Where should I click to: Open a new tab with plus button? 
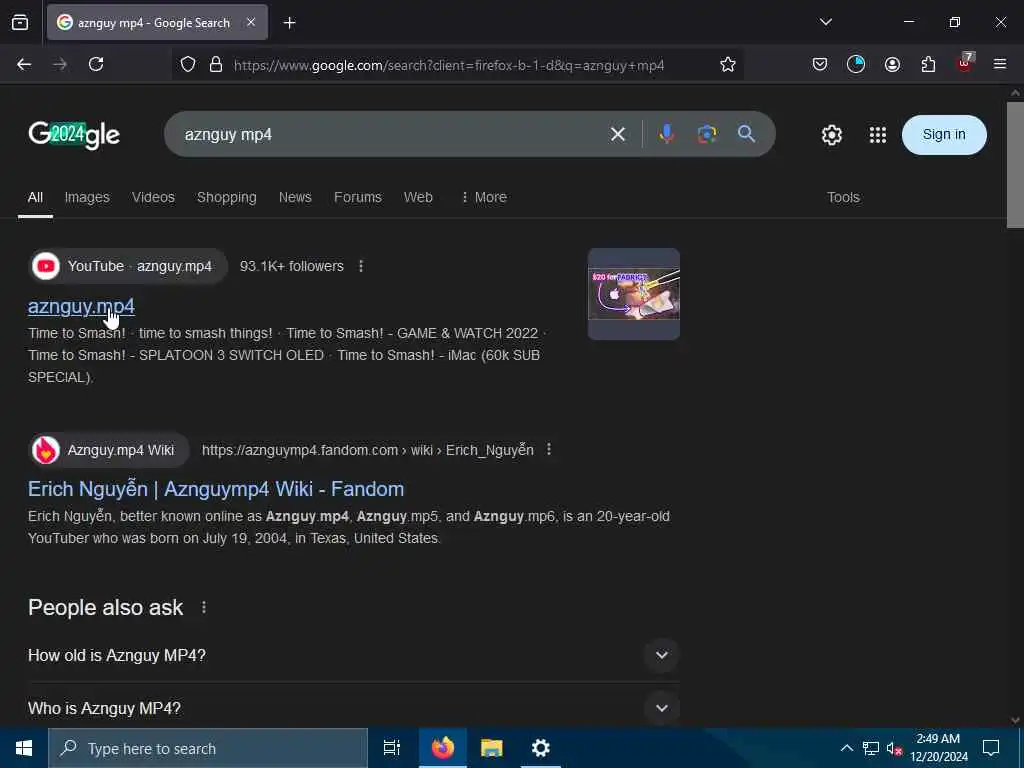[289, 23]
